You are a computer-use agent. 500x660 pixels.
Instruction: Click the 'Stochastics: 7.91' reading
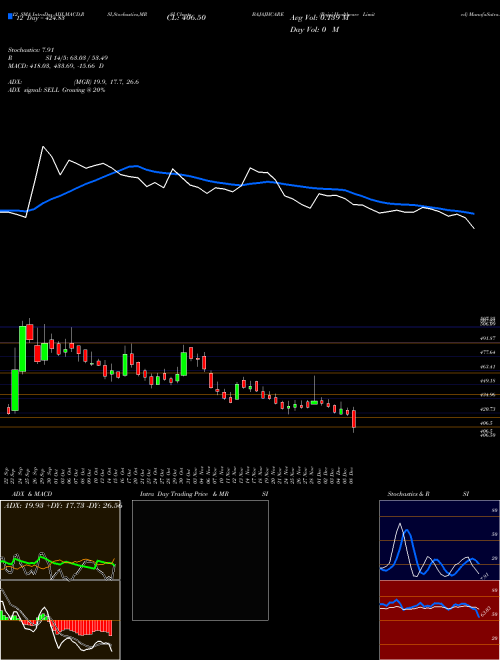click(32, 50)
